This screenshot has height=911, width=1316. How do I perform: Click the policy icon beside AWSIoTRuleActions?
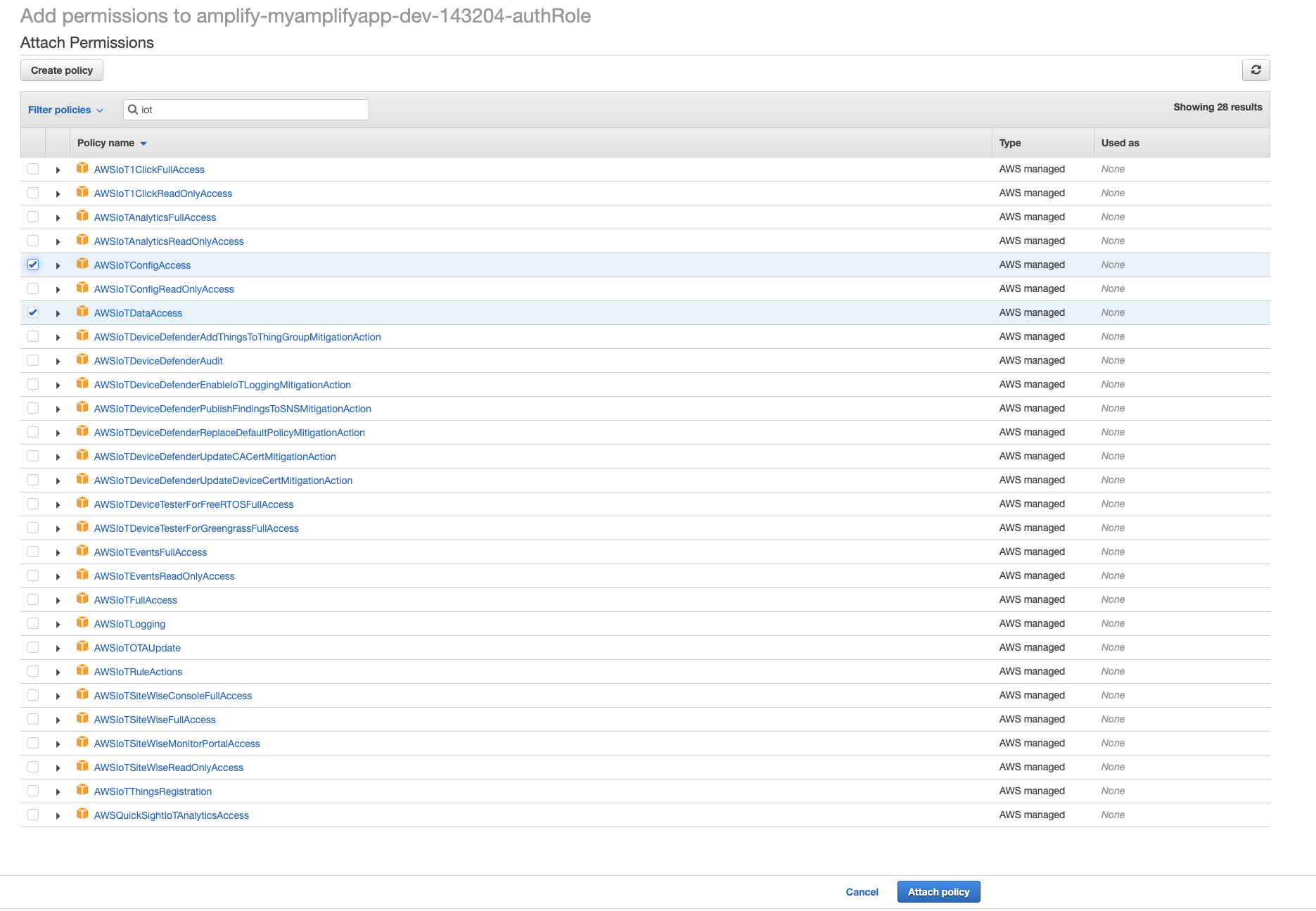click(x=82, y=670)
